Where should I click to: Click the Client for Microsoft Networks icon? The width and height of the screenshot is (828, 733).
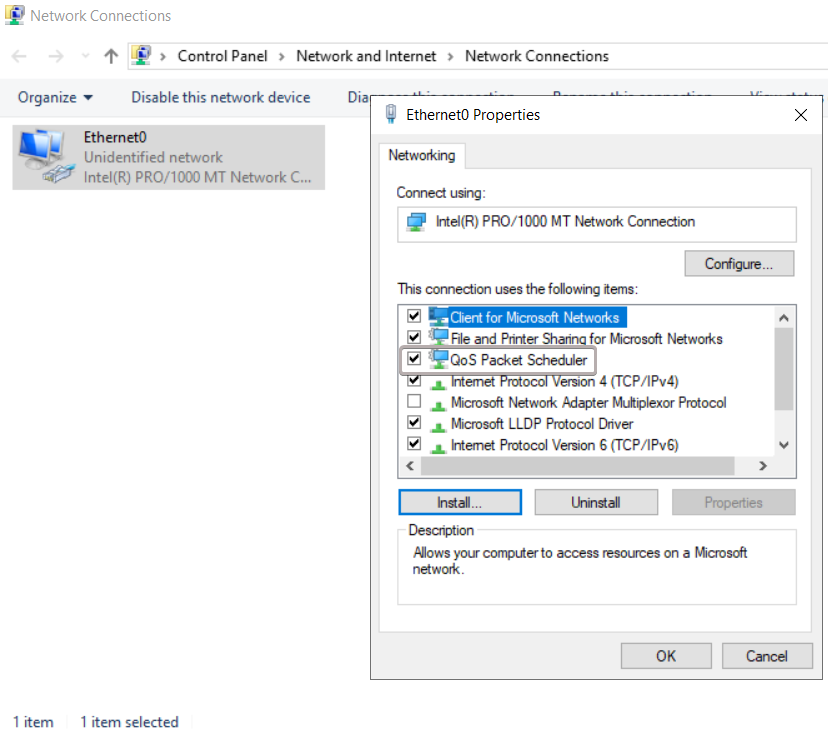coord(439,317)
